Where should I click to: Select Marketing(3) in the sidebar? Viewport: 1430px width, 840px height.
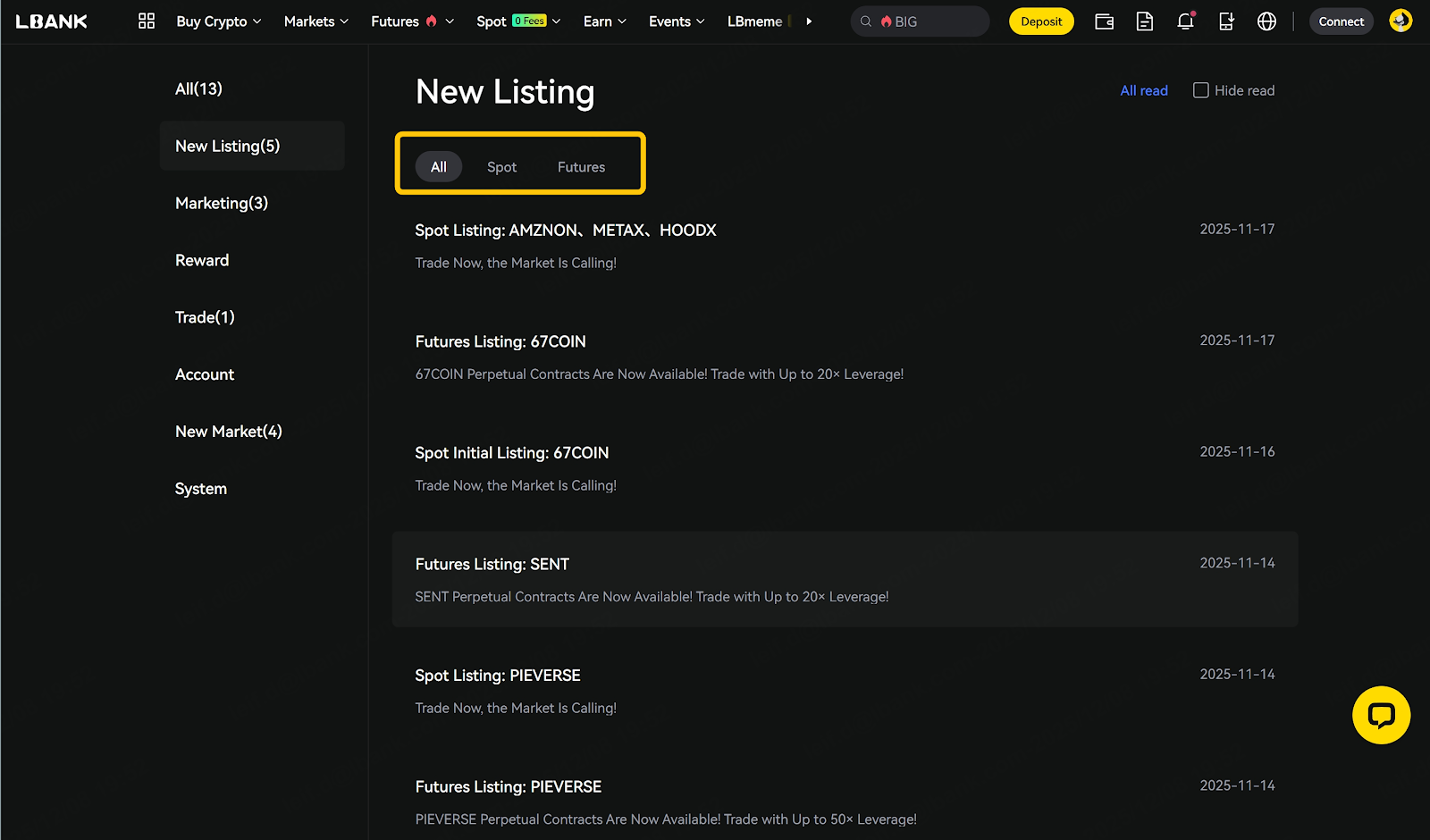pyautogui.click(x=222, y=203)
